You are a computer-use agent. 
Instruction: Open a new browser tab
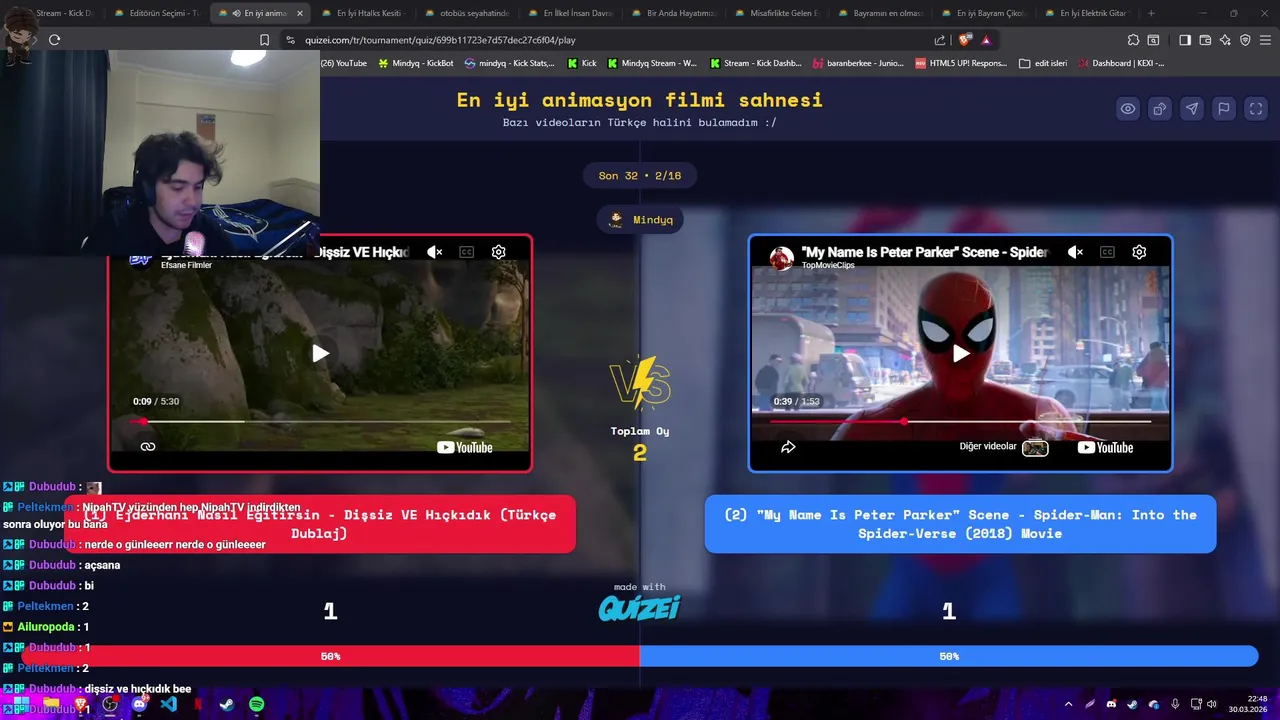pyautogui.click(x=1151, y=13)
